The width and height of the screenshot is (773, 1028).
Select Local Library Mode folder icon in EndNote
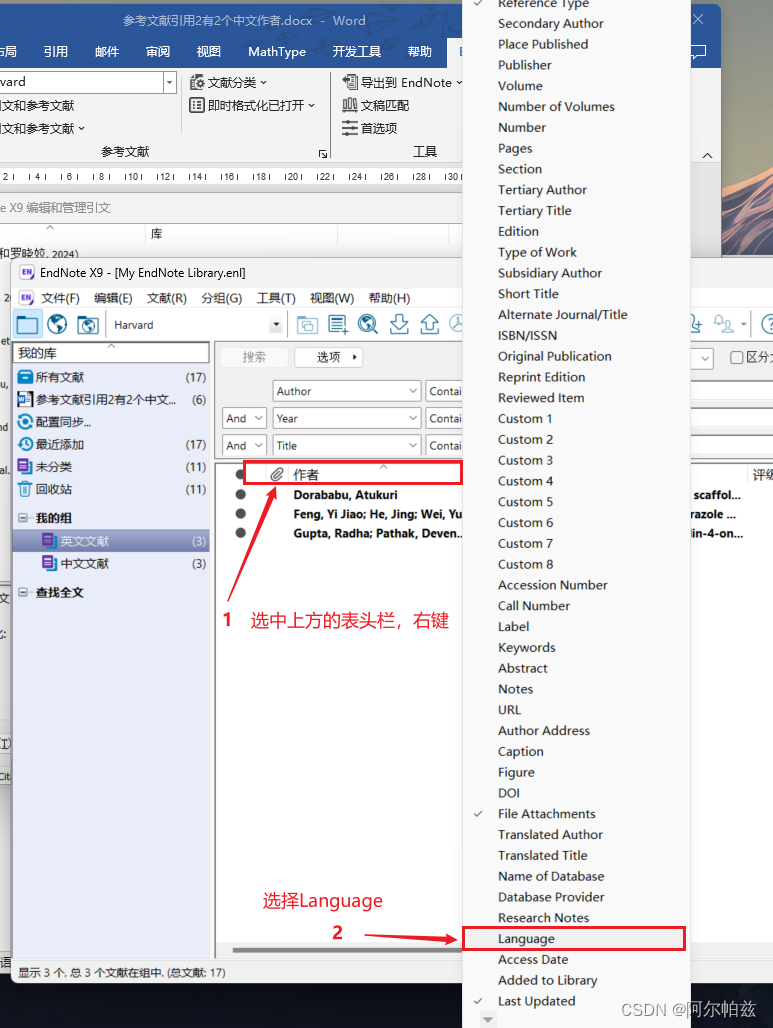[x=28, y=325]
